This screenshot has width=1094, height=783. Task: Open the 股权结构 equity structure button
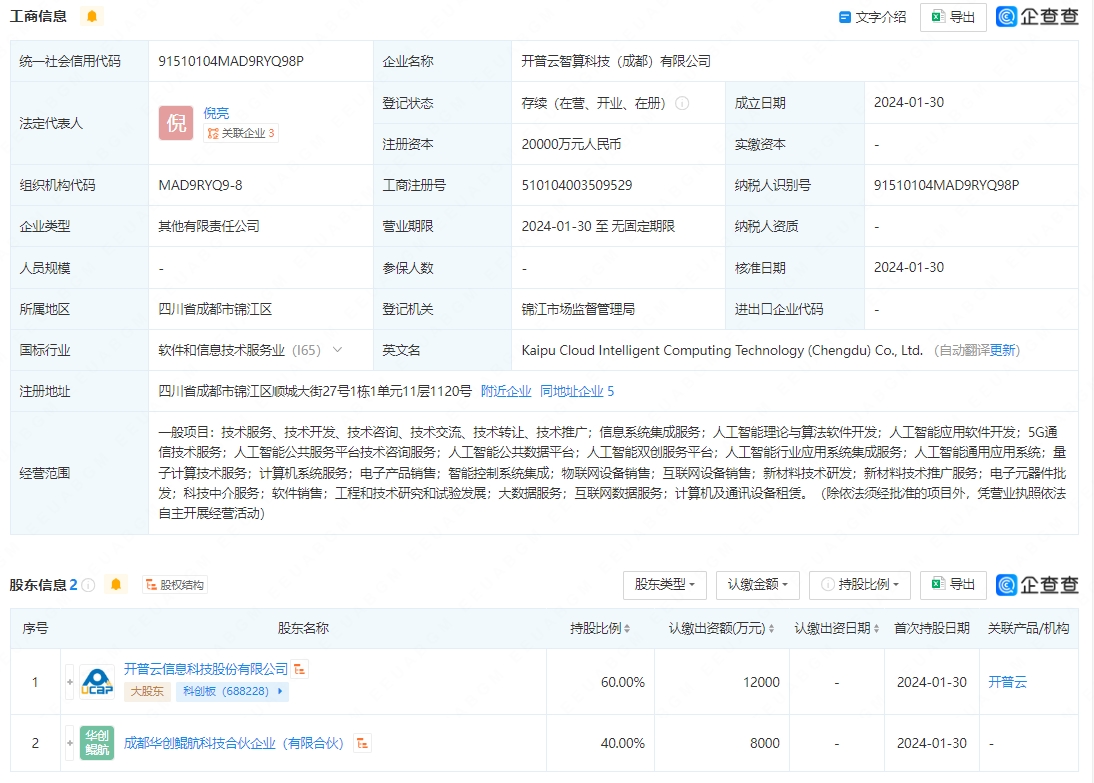[174, 585]
